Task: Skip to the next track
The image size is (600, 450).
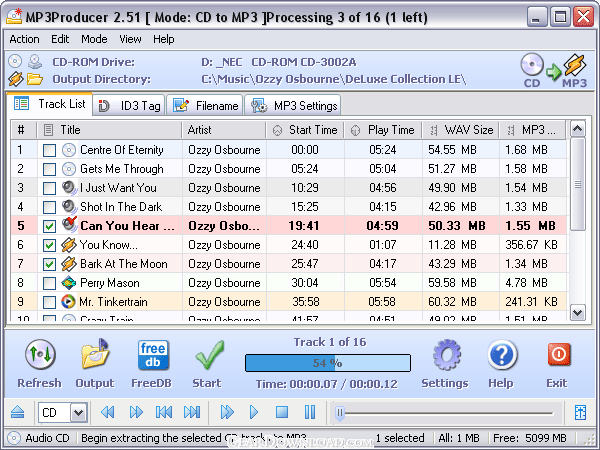Action: click(x=192, y=412)
